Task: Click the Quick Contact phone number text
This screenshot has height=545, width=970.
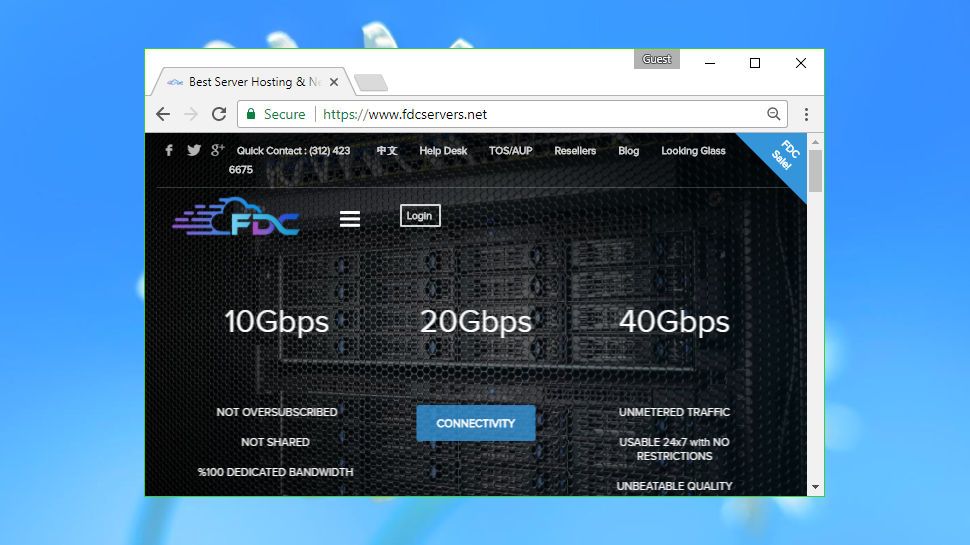Action: pos(290,160)
